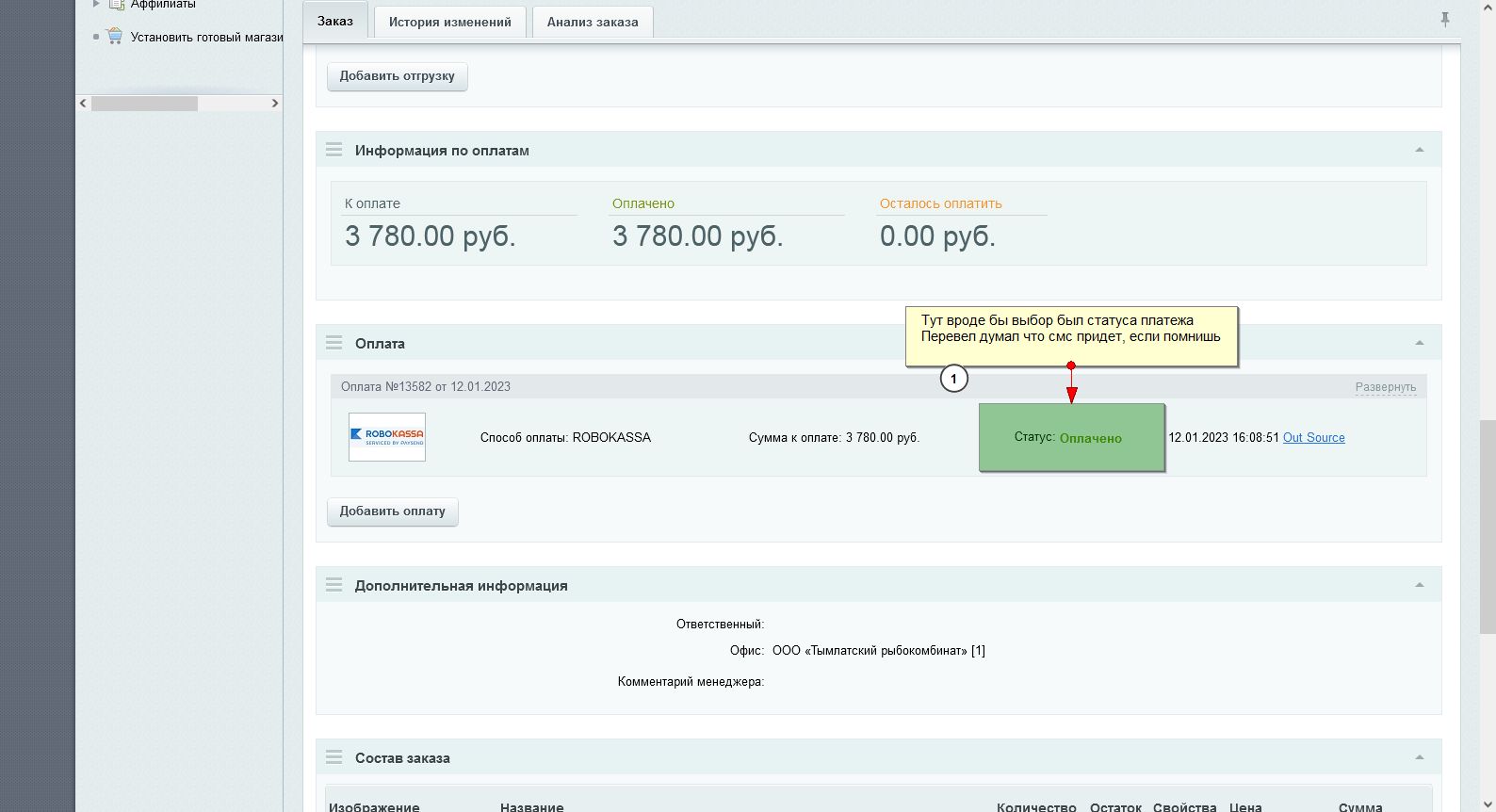The width and height of the screenshot is (1496, 812).
Task: Click the Способ оплаты: ROBOKASSA text
Action: pos(565,438)
